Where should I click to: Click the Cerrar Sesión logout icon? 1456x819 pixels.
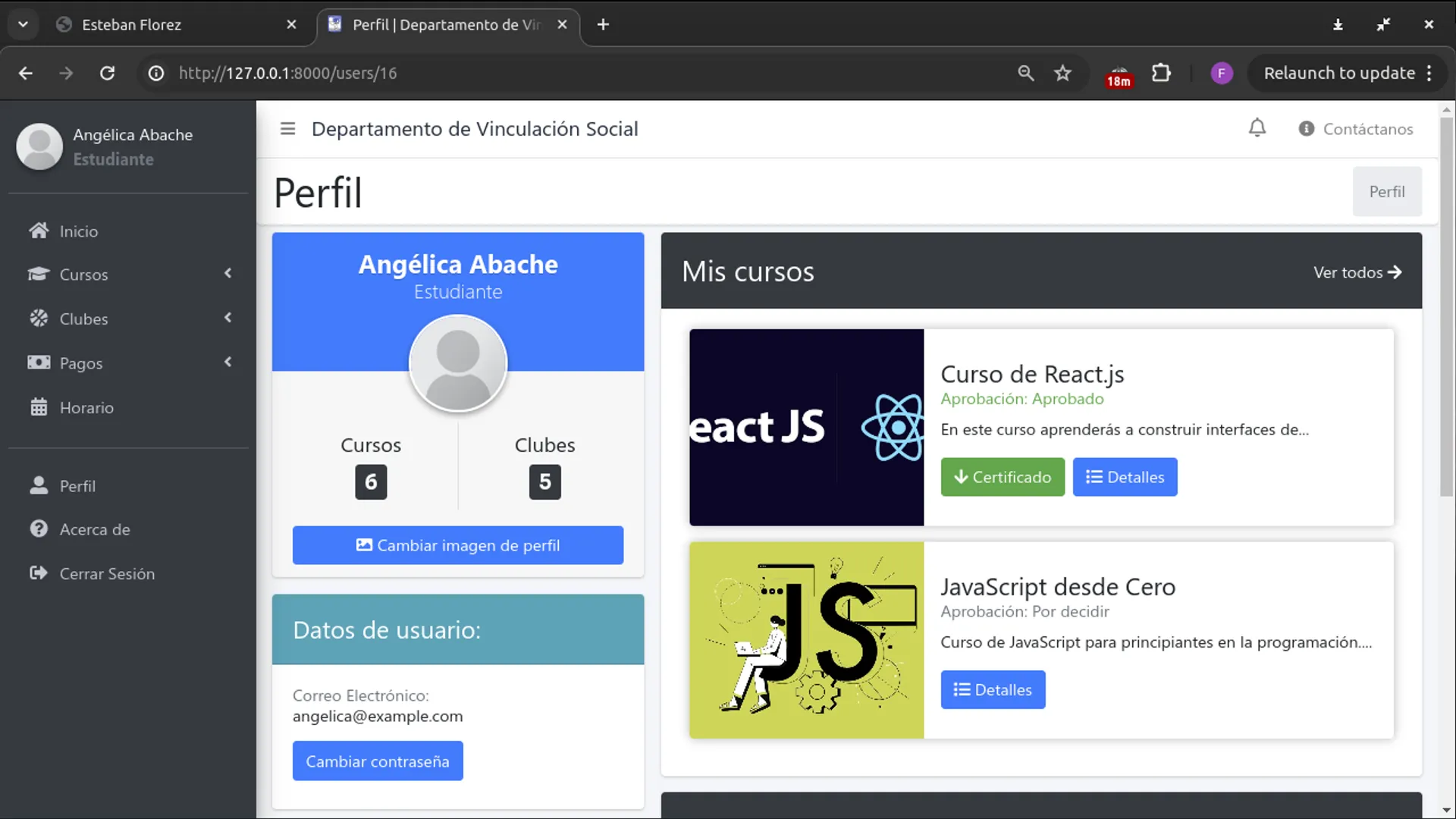pyautogui.click(x=39, y=573)
